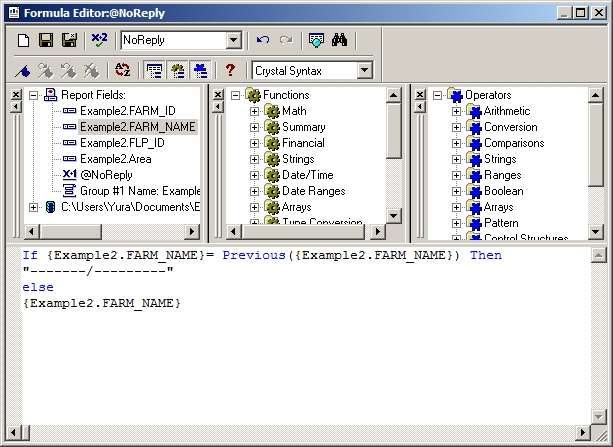Image resolution: width=613 pixels, height=447 pixels.
Task: Maximize the Formula Editor window
Action: tap(581, 13)
